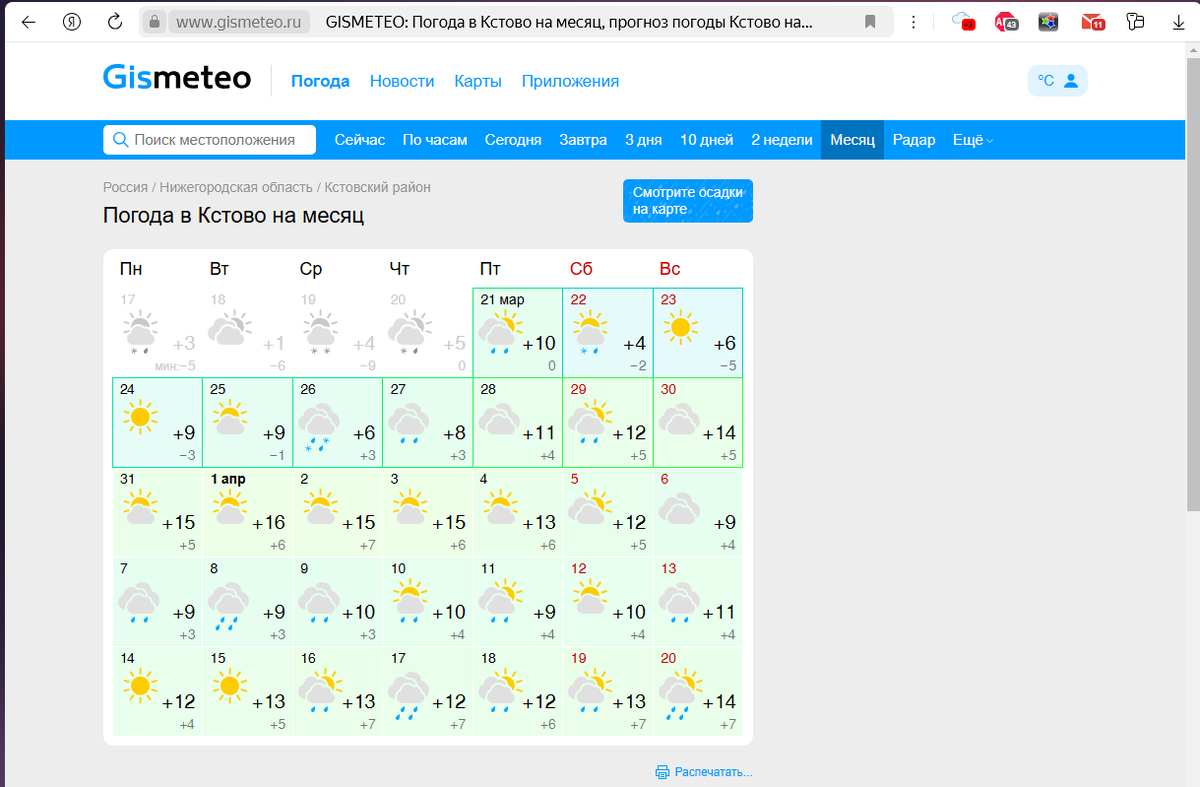Click the weather icon on March 21

(500, 332)
